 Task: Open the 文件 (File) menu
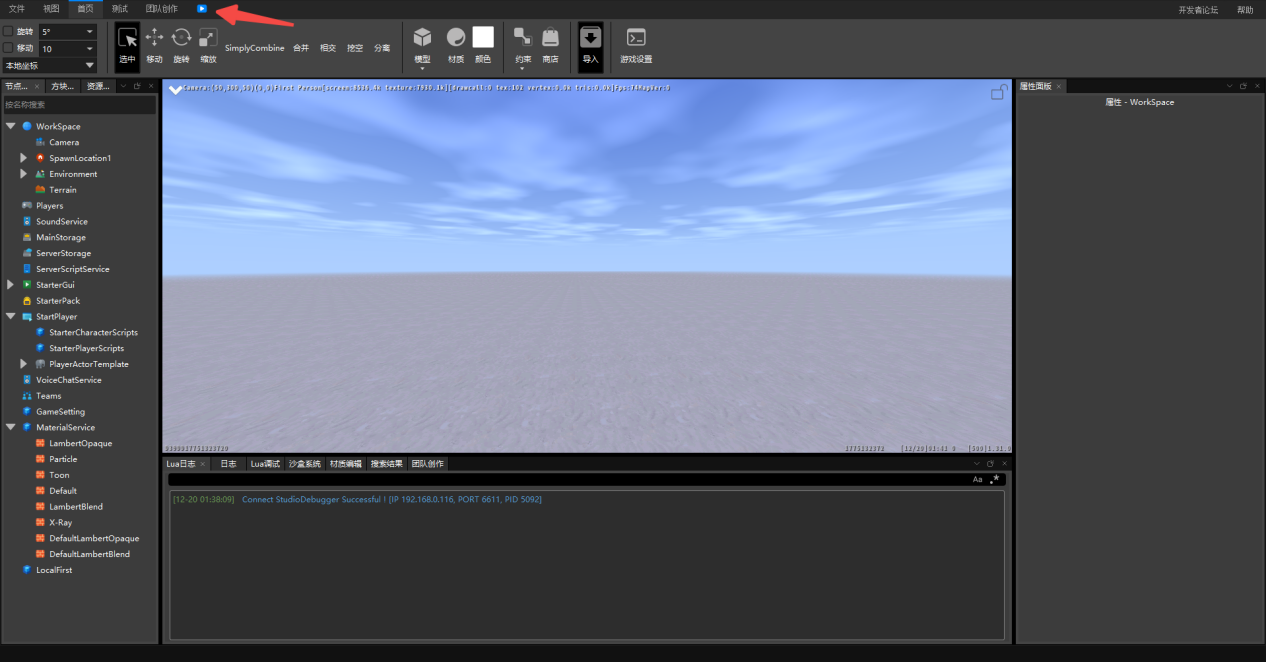click(17, 9)
